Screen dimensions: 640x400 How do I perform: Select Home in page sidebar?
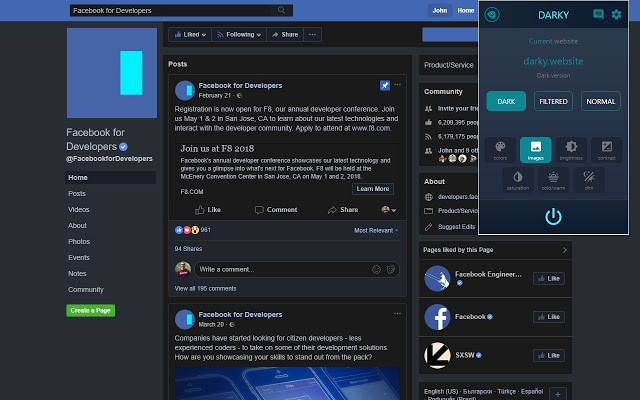coord(110,178)
